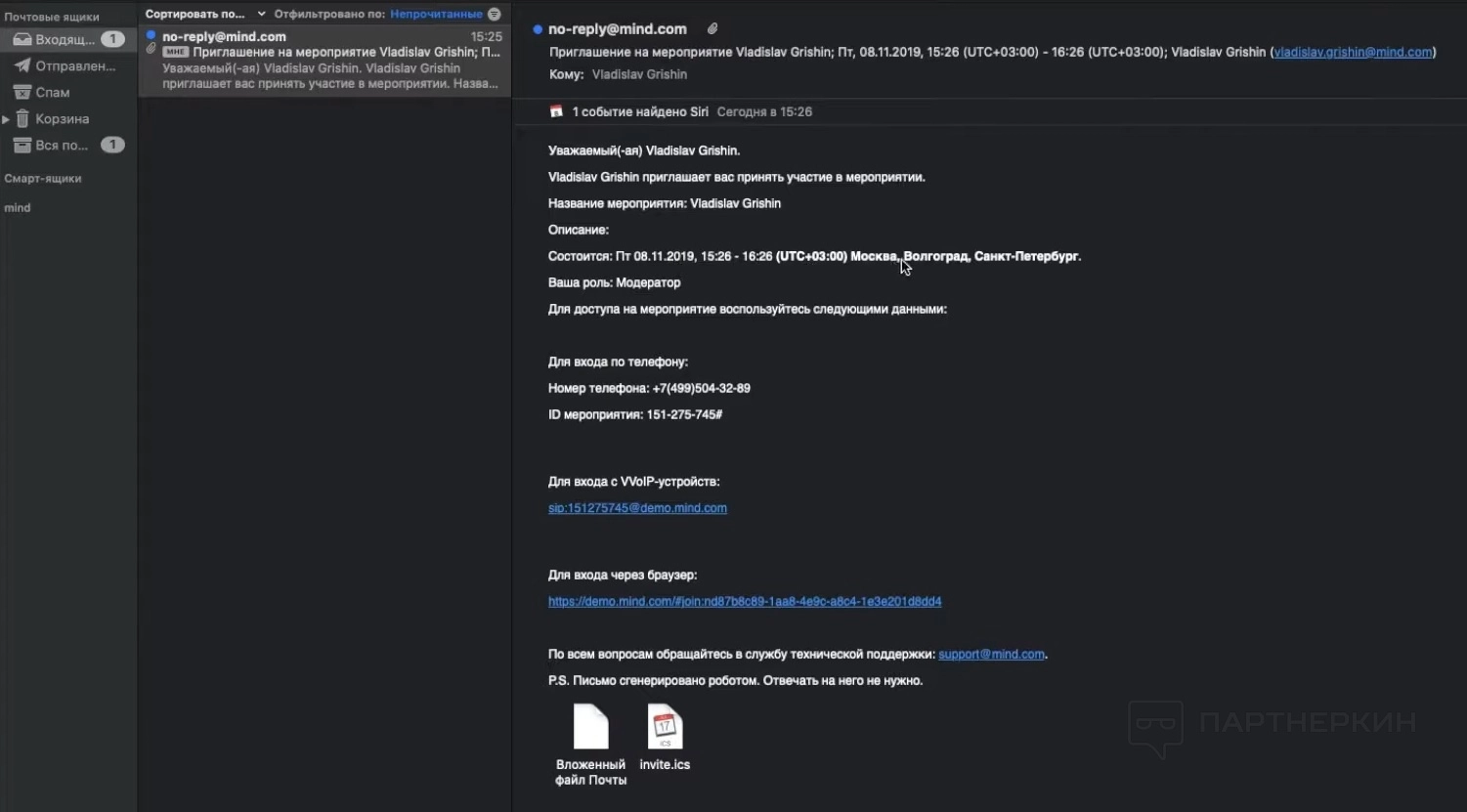This screenshot has height=812, width=1467.
Task: Change the Непрочитанные filter criterion
Action: click(x=436, y=15)
